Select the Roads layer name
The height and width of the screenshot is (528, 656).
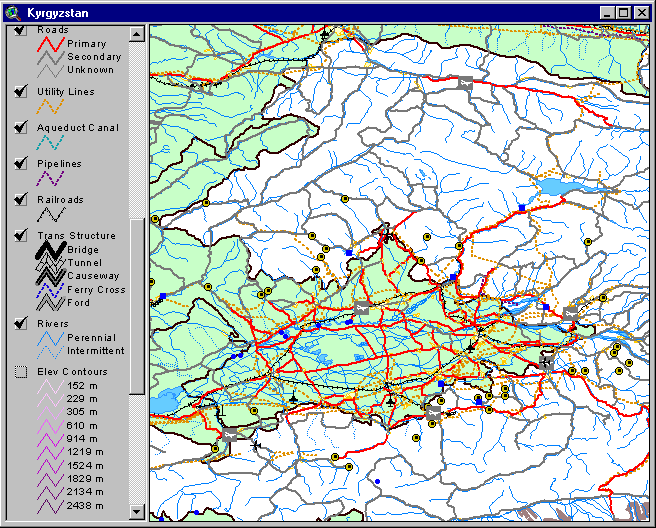(53, 30)
